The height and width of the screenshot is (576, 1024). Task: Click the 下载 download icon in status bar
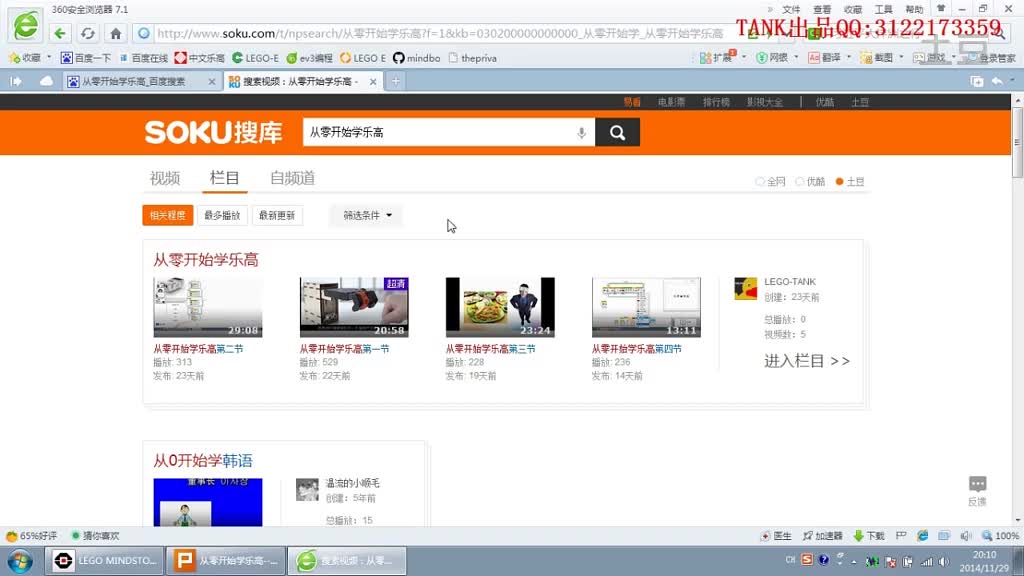pos(869,536)
